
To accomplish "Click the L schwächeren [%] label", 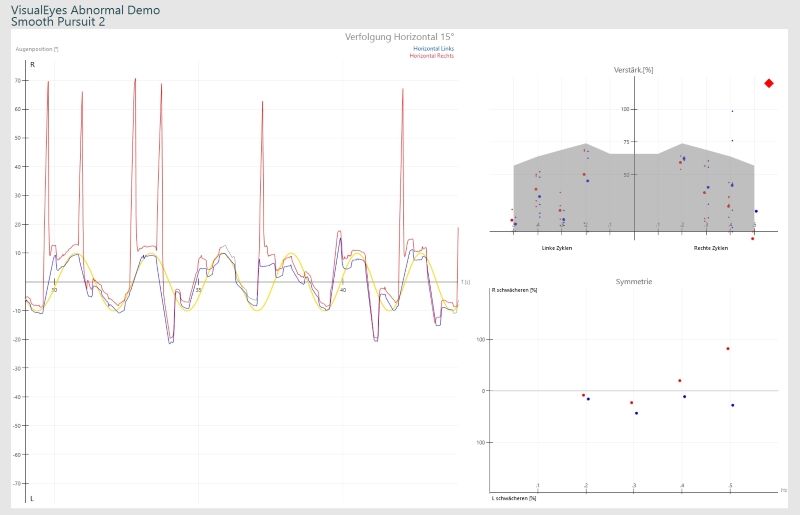I will 514,497.
